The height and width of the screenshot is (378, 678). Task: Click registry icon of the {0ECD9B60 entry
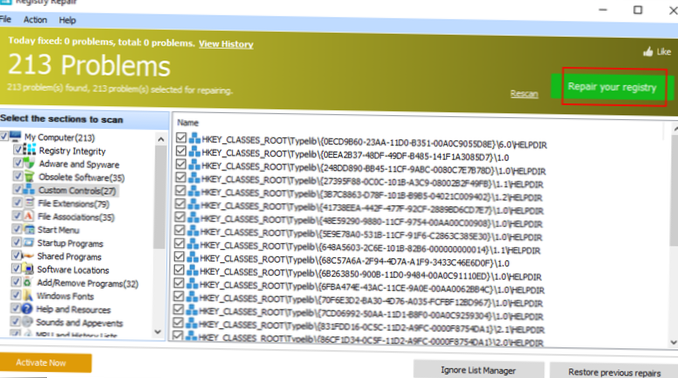tap(195, 139)
